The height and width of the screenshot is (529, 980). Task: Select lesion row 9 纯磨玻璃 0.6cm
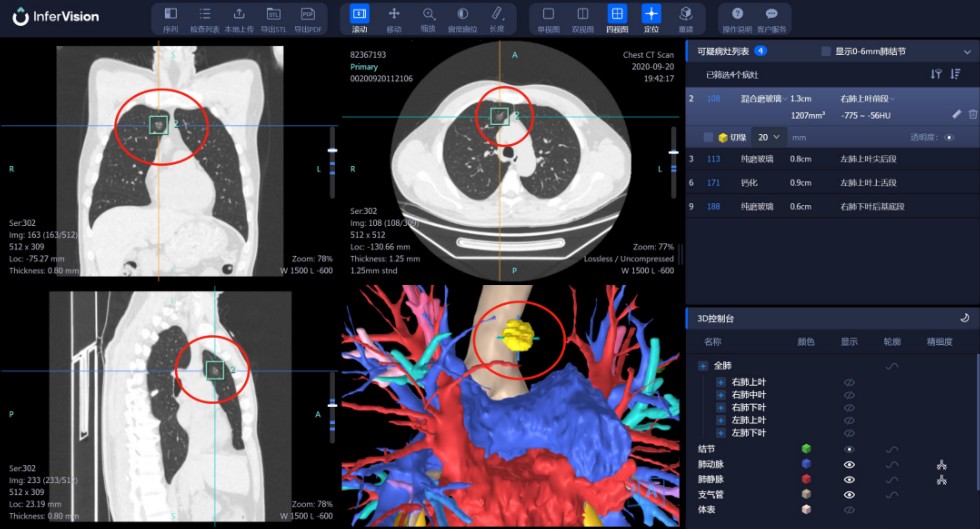pyautogui.click(x=832, y=206)
